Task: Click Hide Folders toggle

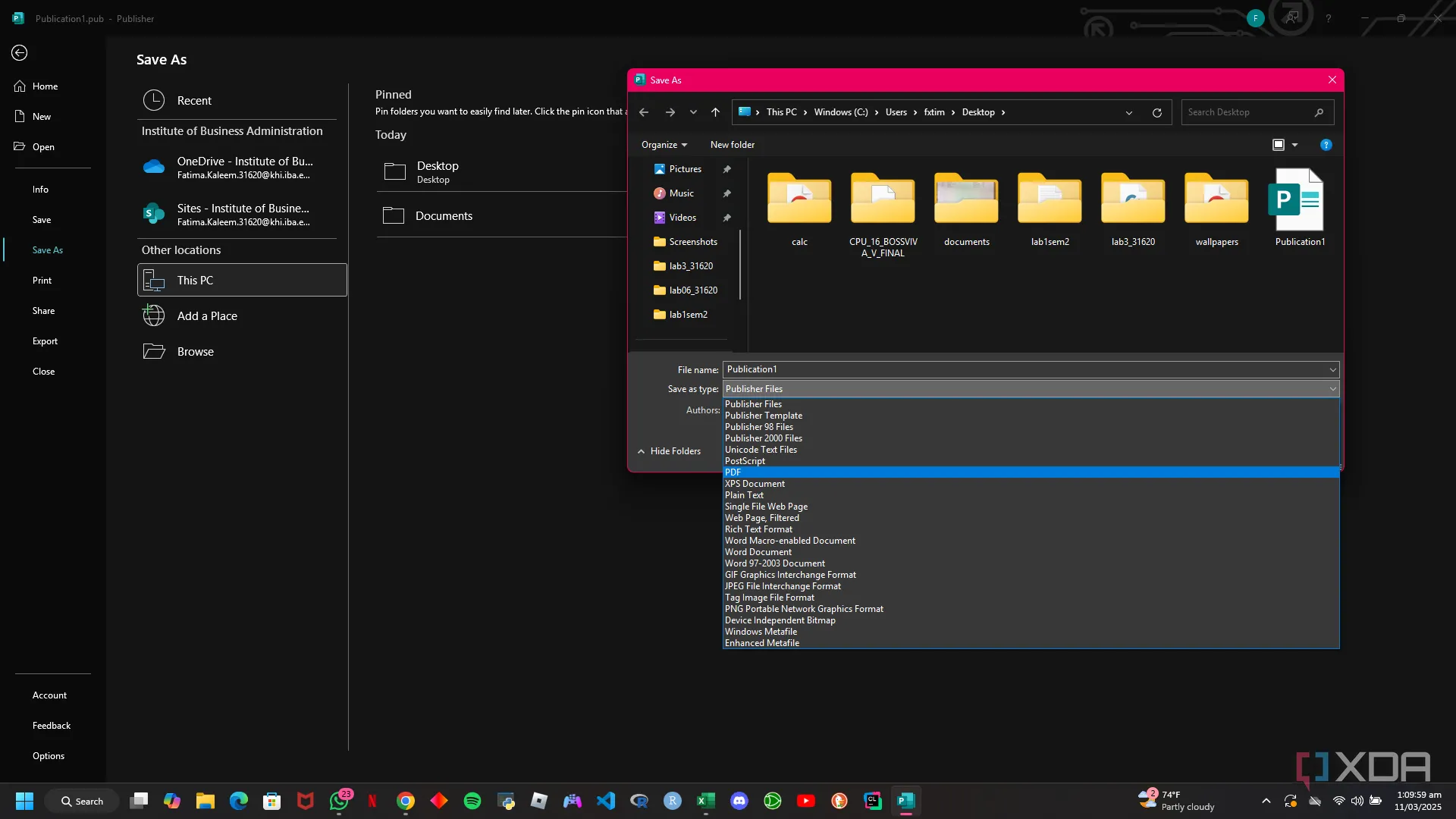Action: pos(669,450)
